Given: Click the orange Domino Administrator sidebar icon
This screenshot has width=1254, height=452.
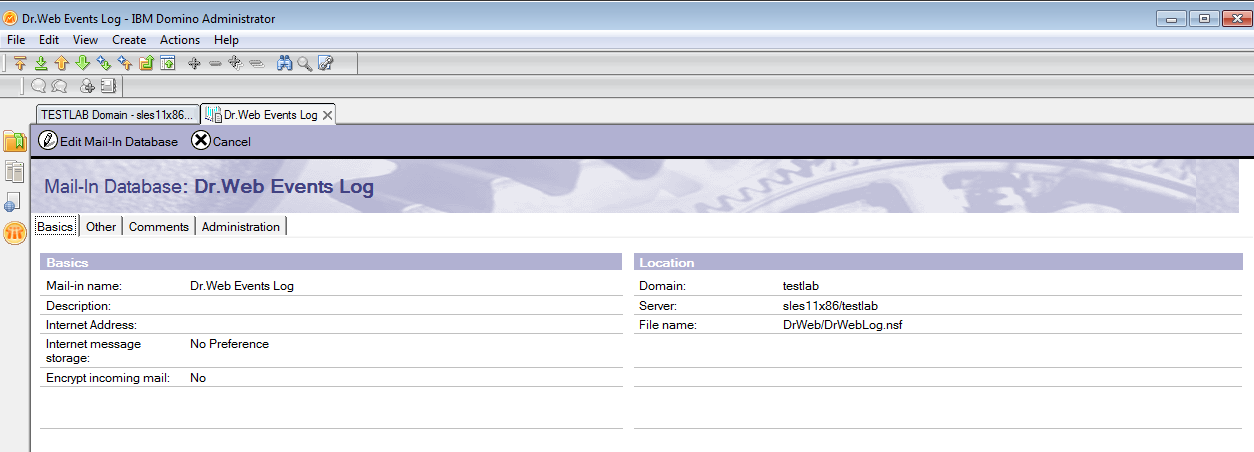Looking at the screenshot, I should tap(15, 234).
